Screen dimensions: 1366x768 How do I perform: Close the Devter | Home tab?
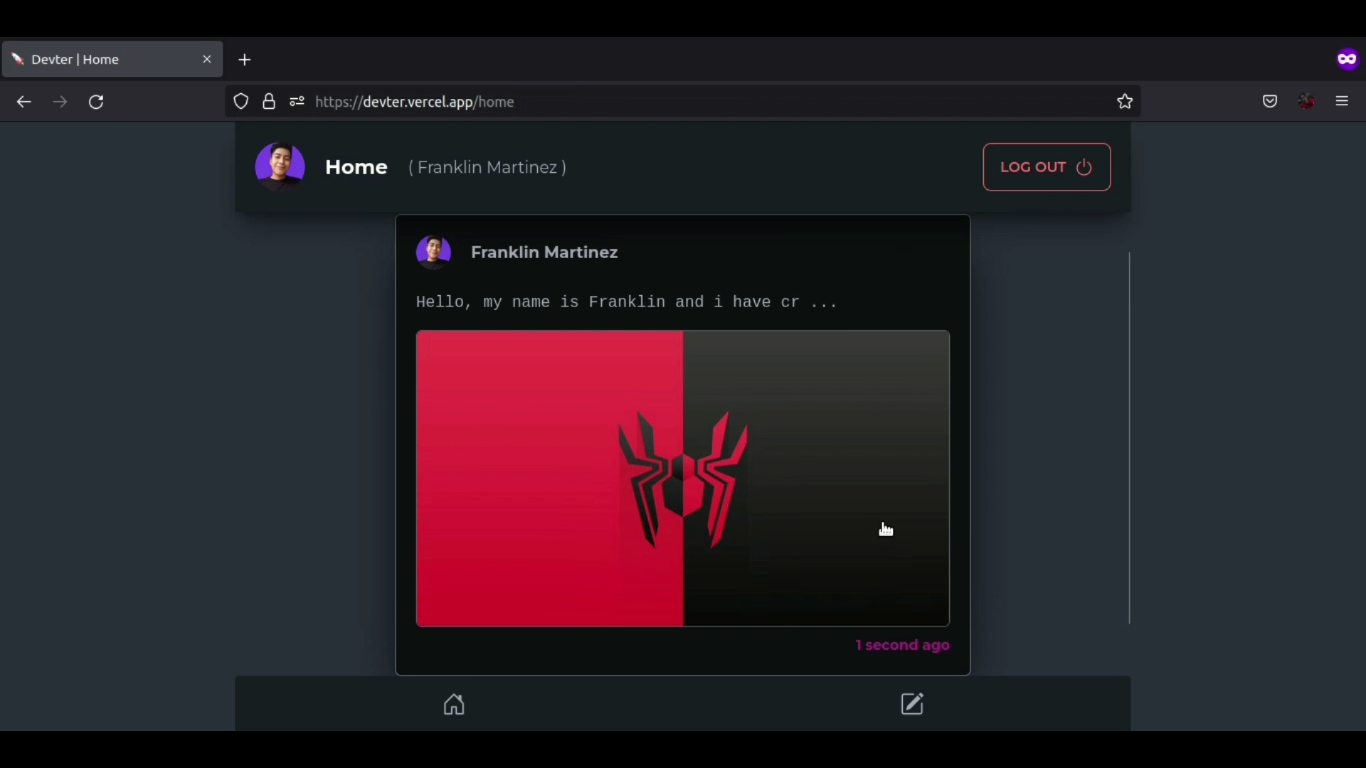[207, 60]
